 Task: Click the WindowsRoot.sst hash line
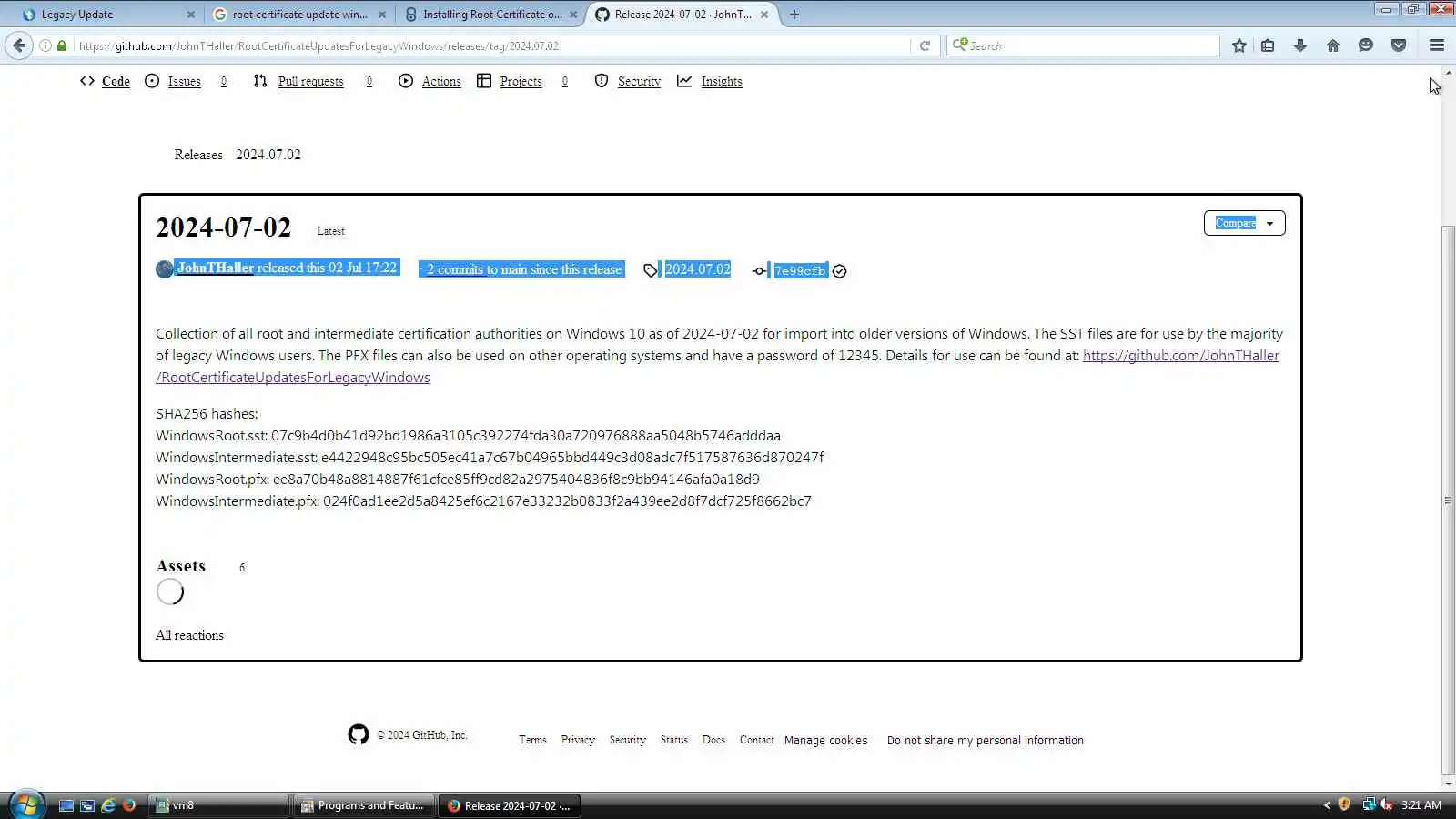468,436
